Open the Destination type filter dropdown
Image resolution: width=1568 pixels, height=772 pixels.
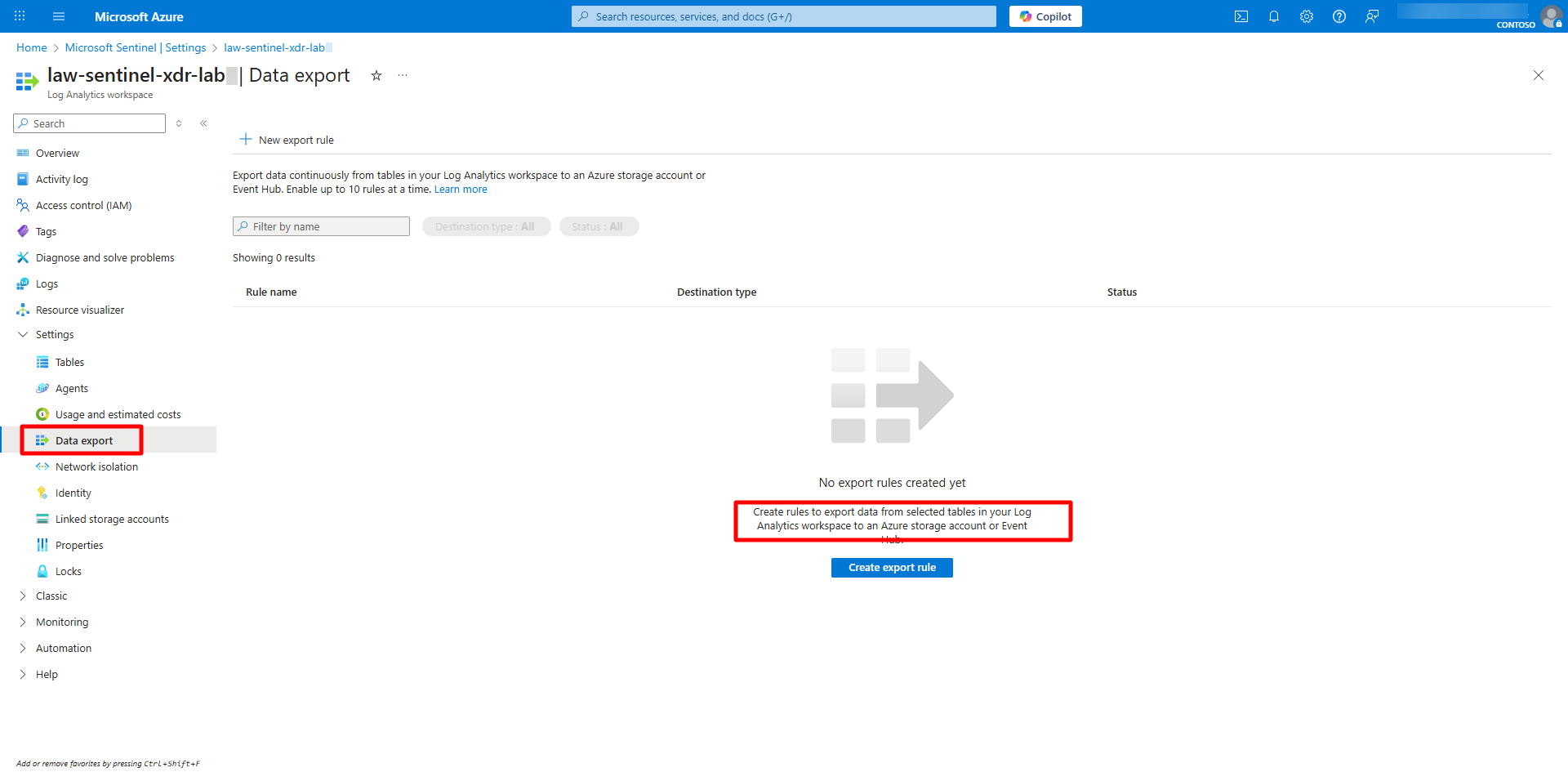pos(486,226)
